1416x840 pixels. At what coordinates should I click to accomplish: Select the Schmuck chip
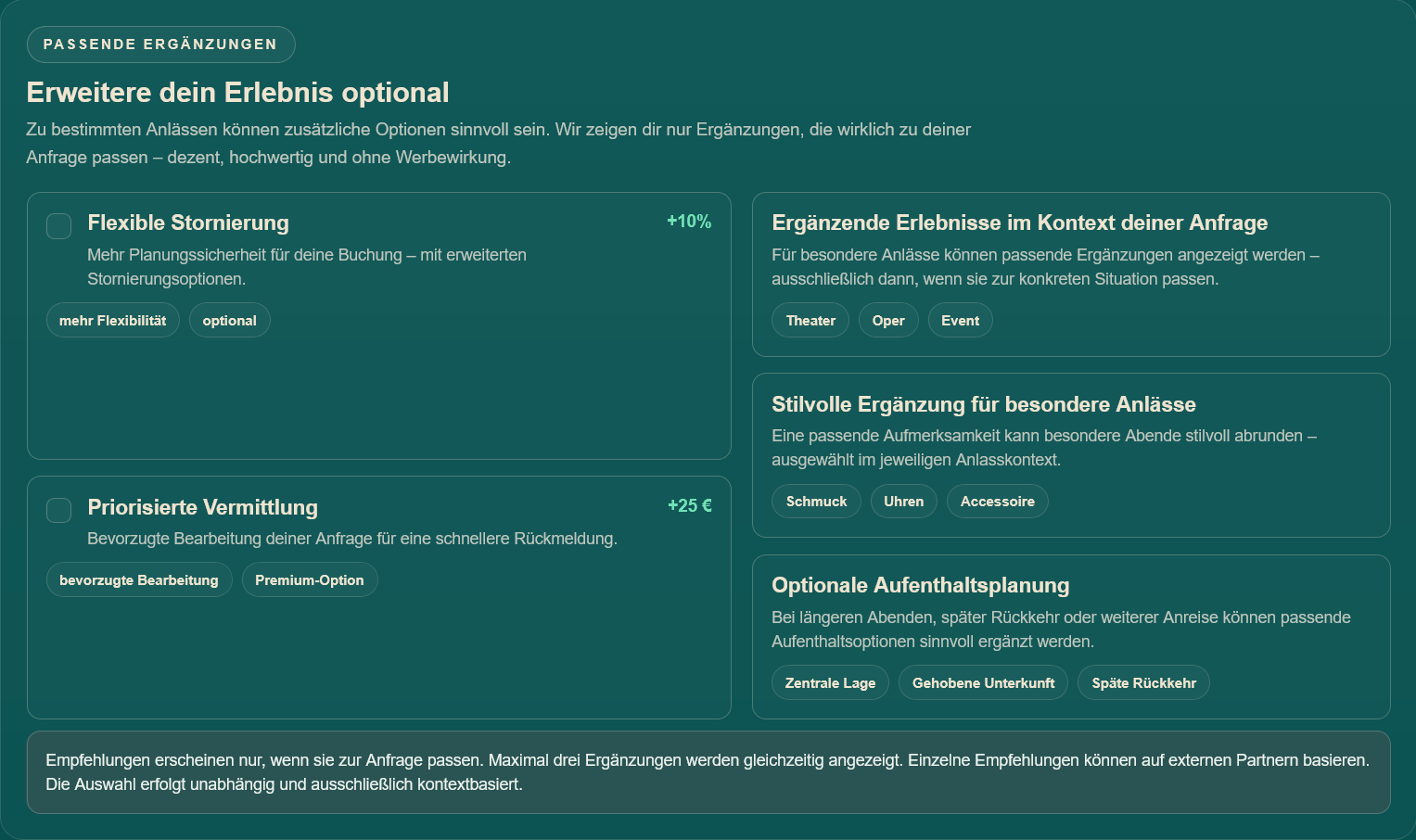(816, 502)
